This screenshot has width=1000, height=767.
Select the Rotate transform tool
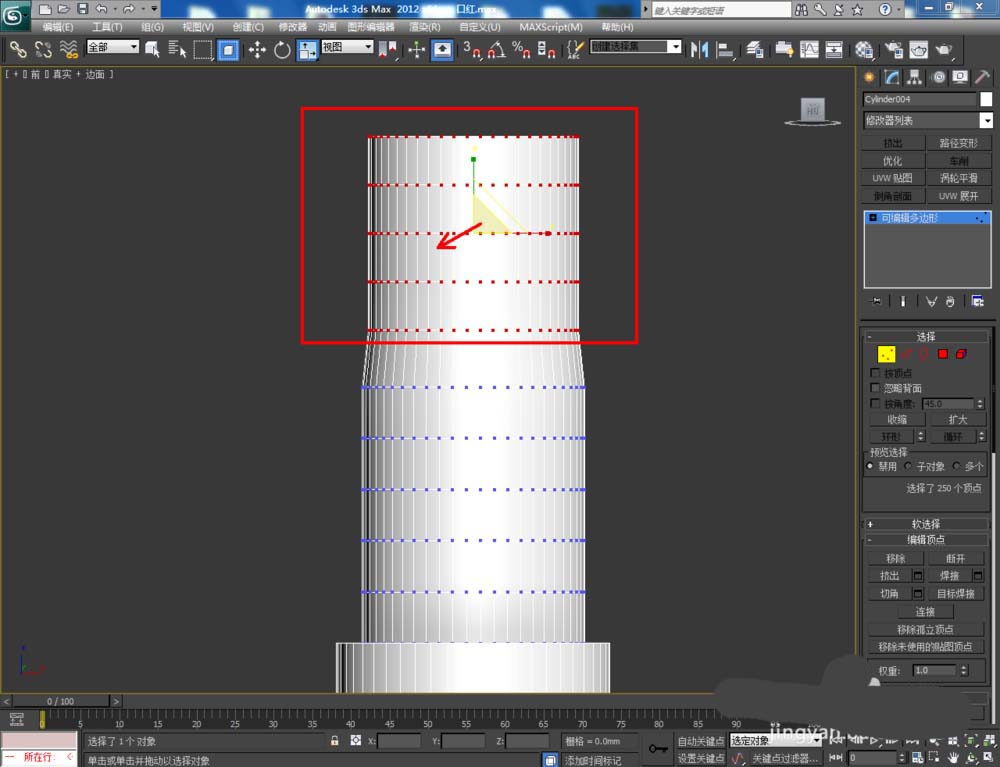coord(282,49)
